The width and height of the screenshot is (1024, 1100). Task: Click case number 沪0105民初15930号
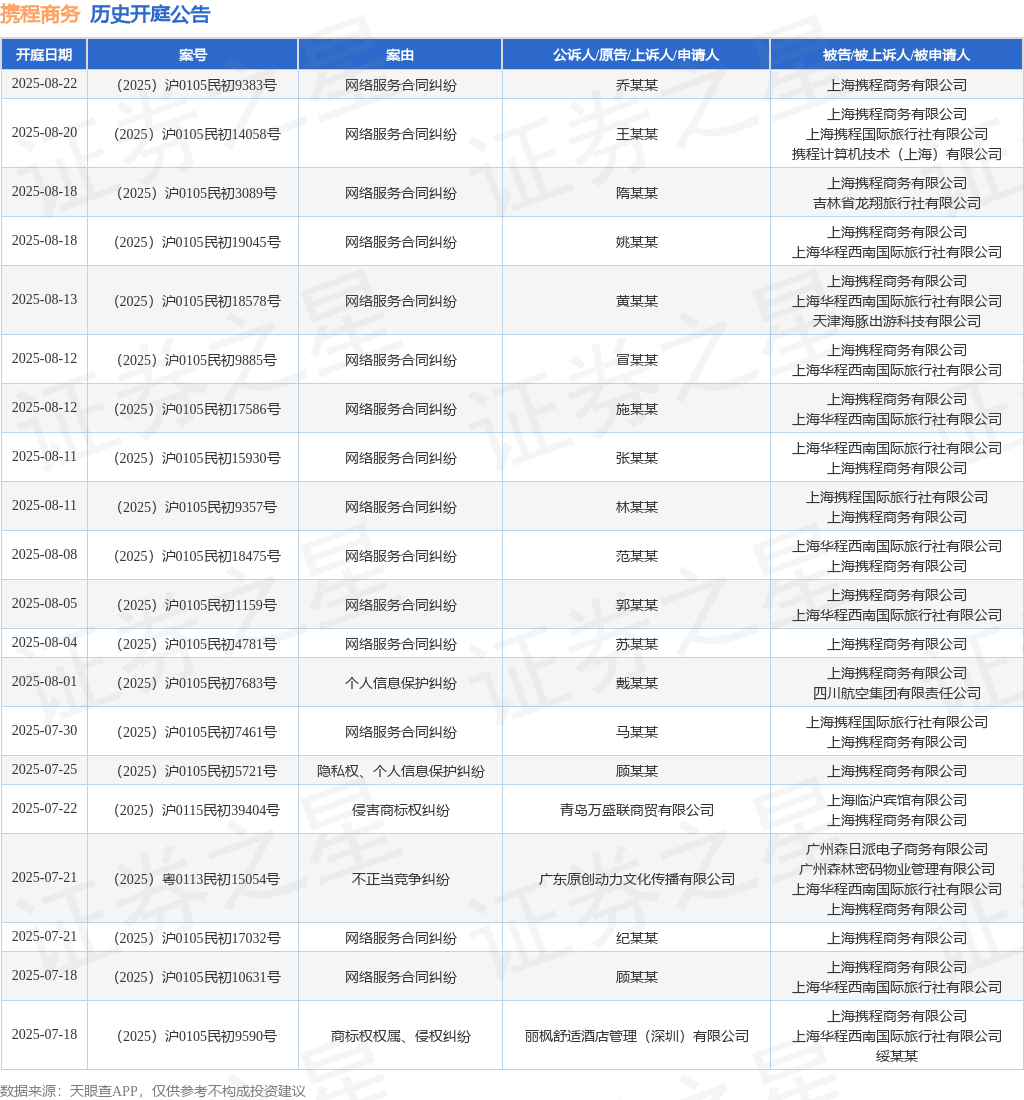196,458
